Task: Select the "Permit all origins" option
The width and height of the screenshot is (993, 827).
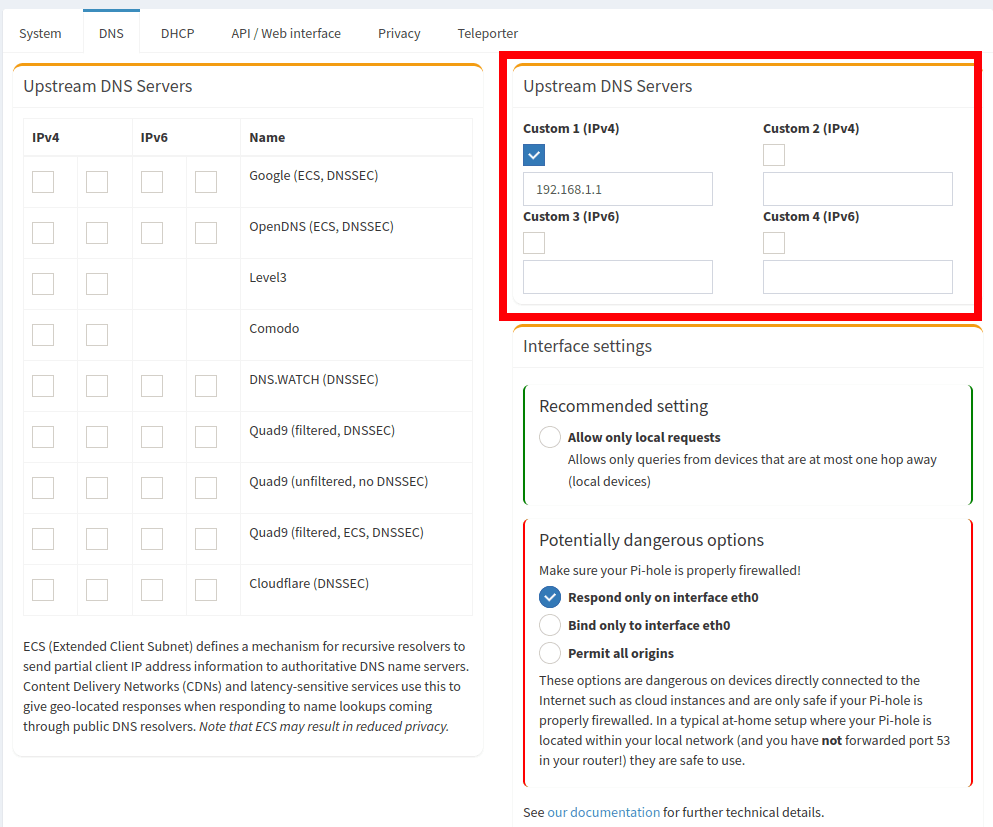Action: pyautogui.click(x=550, y=653)
